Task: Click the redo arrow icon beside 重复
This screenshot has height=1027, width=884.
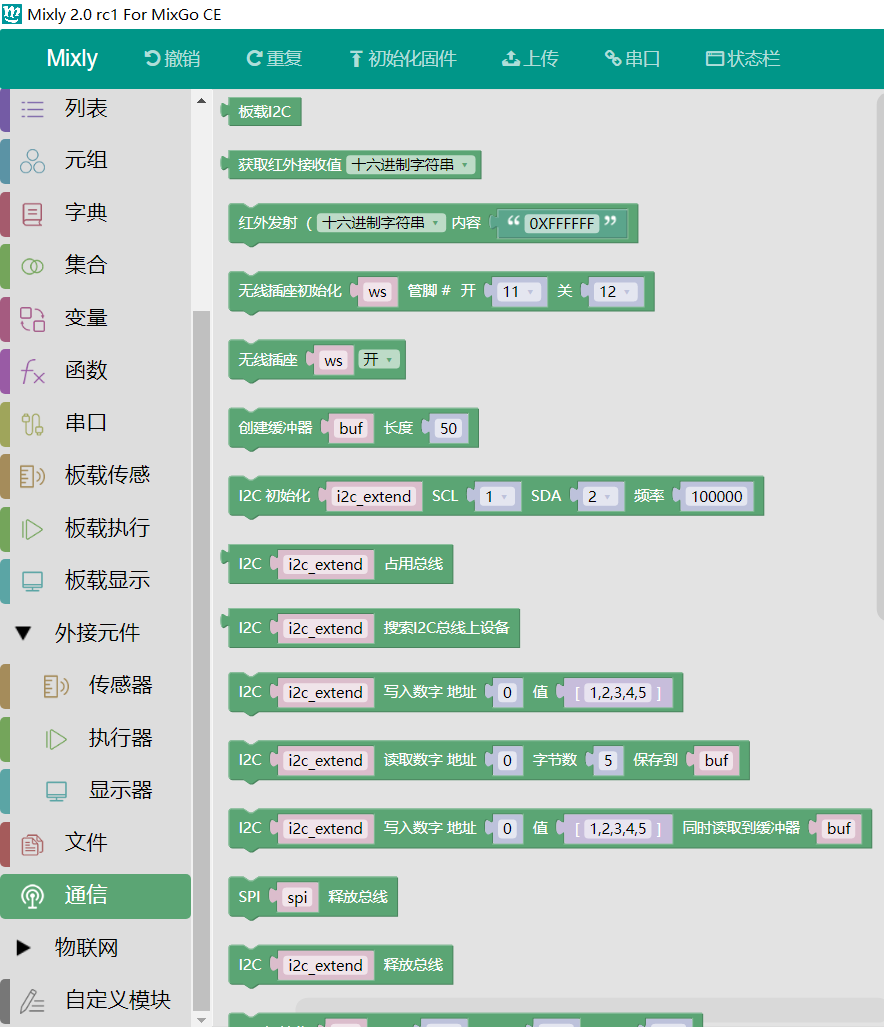Action: (254, 59)
